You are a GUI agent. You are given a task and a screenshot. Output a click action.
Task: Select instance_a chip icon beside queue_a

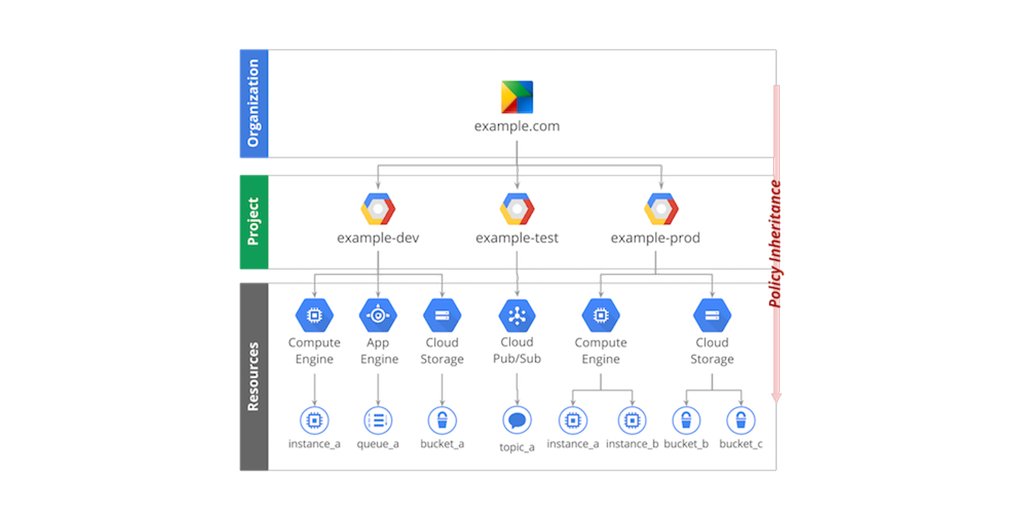314,421
